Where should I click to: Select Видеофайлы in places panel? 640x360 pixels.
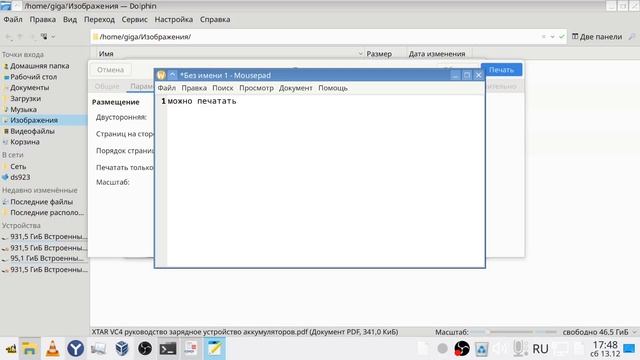32,131
